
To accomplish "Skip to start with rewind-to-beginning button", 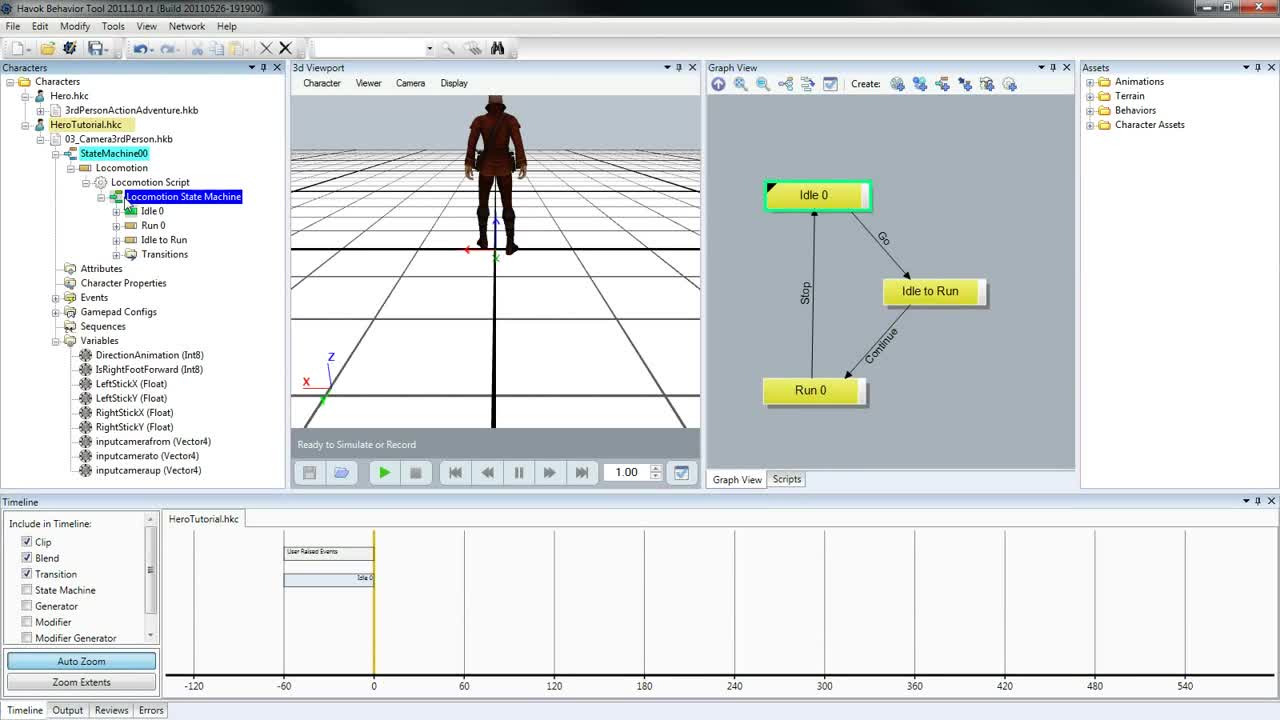I will (x=455, y=473).
